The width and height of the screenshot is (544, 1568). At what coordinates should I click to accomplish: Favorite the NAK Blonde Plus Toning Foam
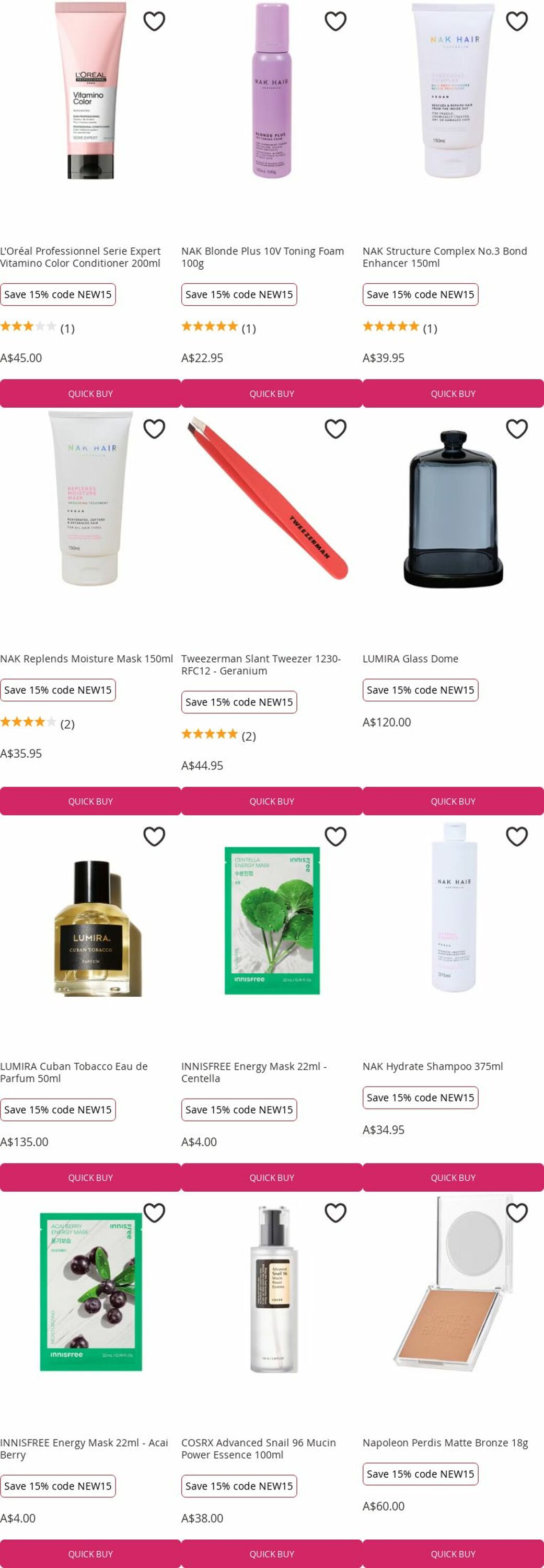tap(335, 21)
